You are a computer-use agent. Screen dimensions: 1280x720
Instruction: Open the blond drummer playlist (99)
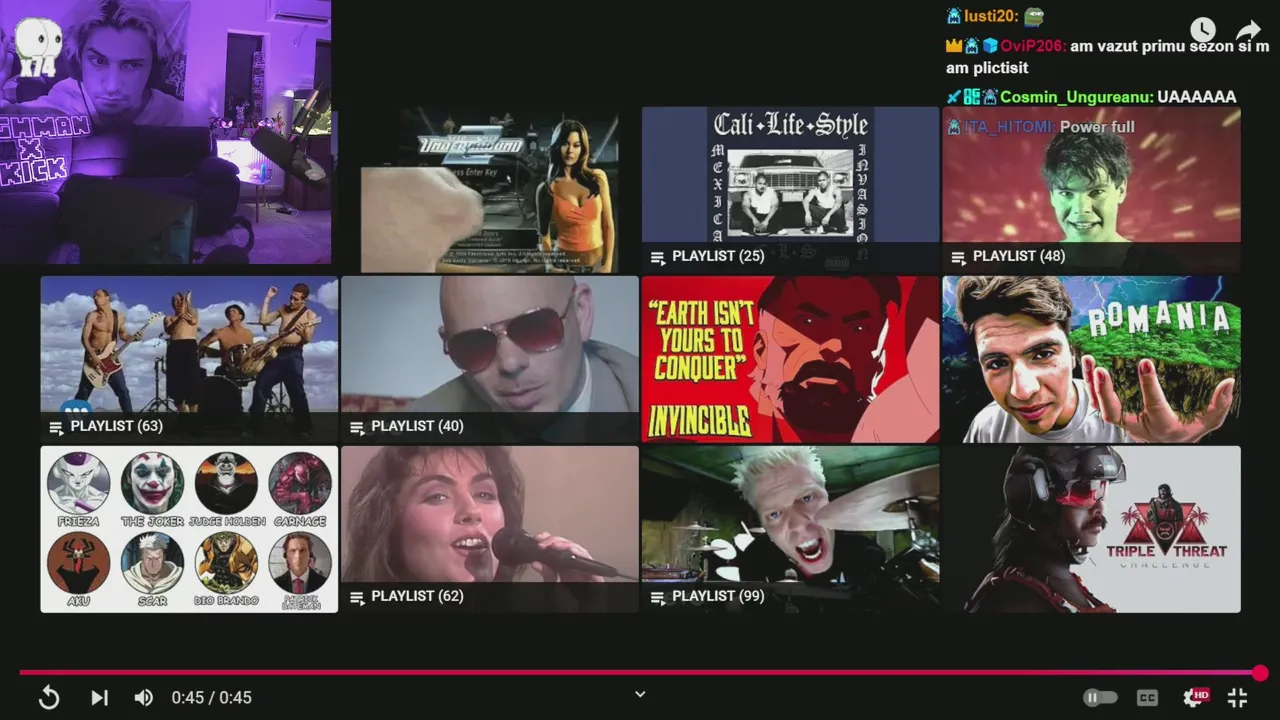790,529
